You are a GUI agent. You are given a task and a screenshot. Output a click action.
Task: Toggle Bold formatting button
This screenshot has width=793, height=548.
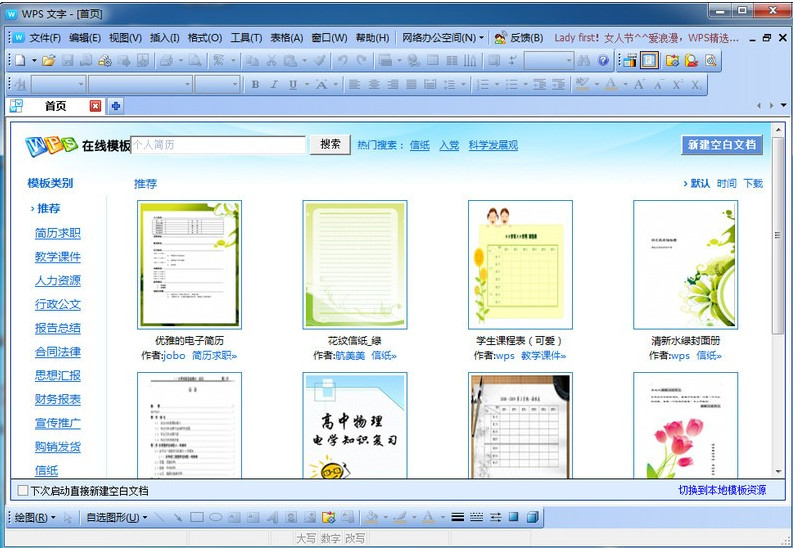pyautogui.click(x=255, y=85)
